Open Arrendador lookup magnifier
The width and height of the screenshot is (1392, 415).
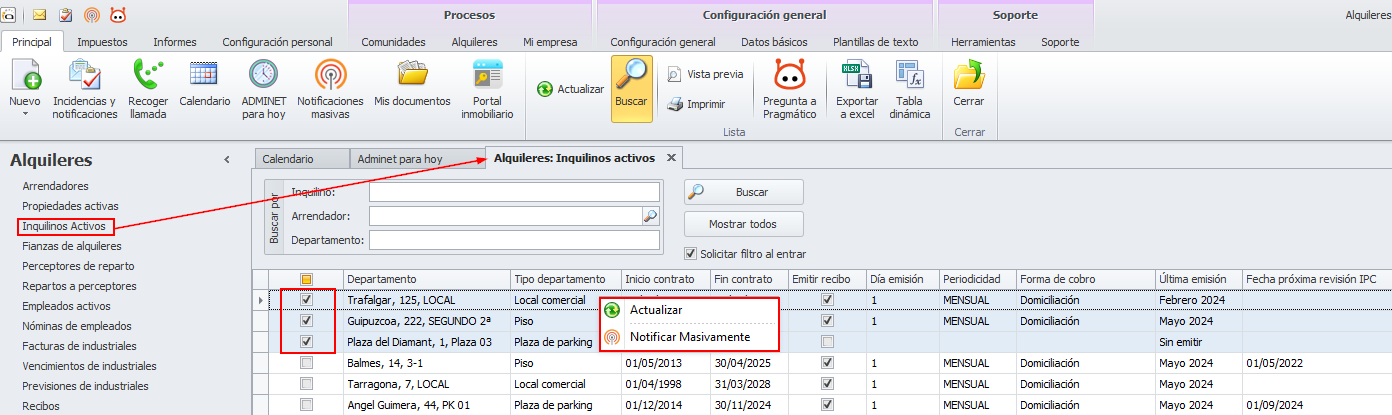tap(650, 215)
